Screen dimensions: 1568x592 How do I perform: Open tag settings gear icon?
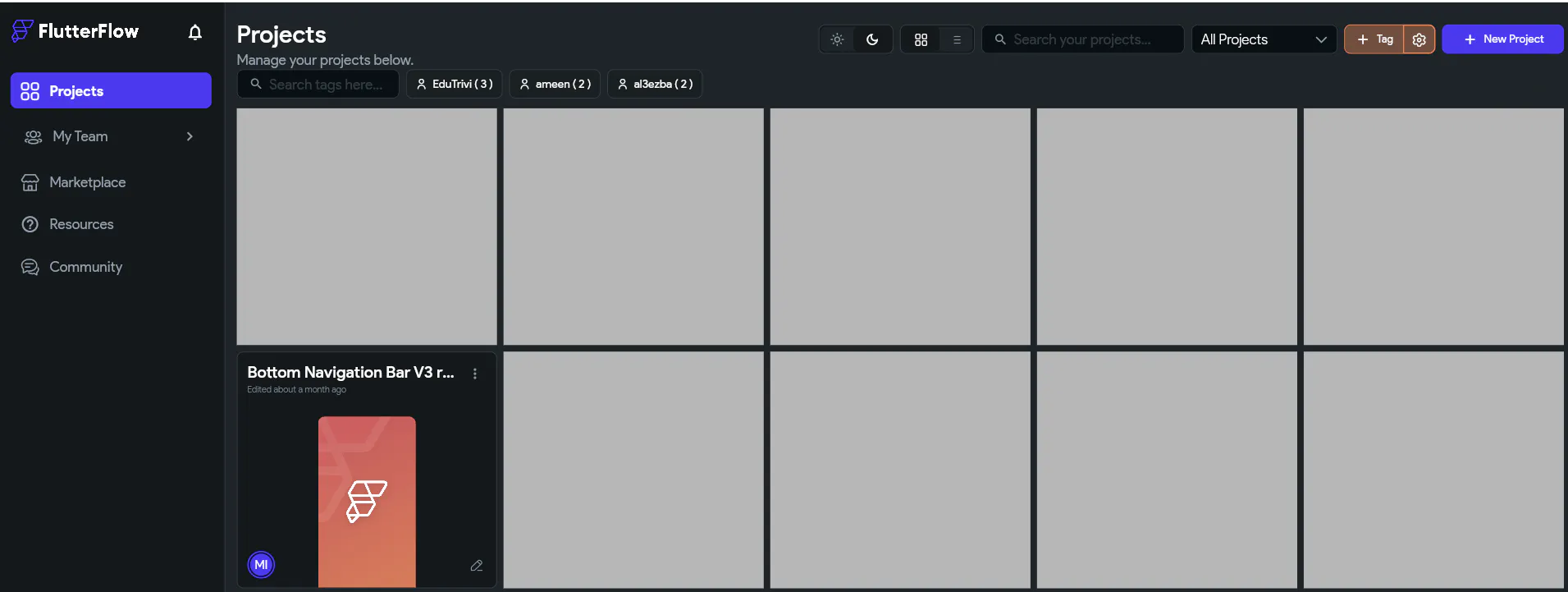click(x=1419, y=39)
